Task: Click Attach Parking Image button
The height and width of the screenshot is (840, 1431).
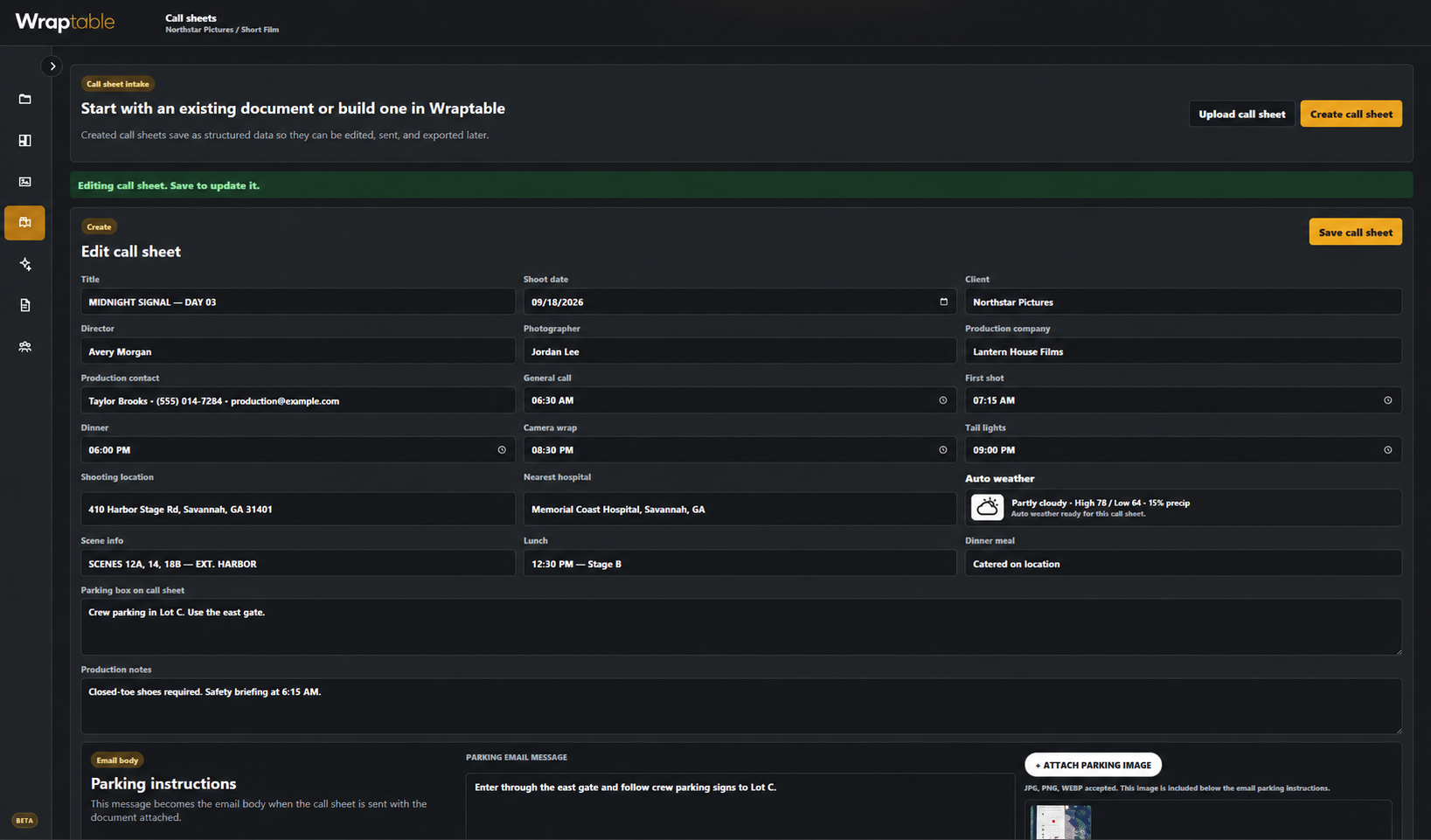Action: click(1093, 765)
